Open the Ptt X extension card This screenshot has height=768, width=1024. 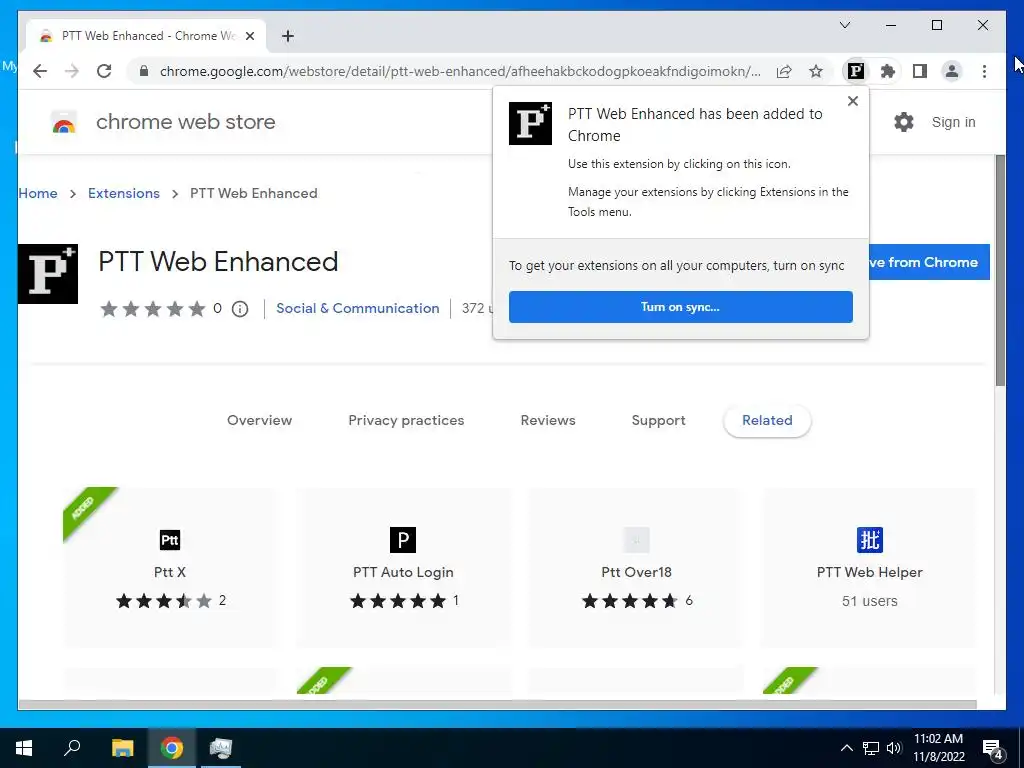(x=170, y=568)
